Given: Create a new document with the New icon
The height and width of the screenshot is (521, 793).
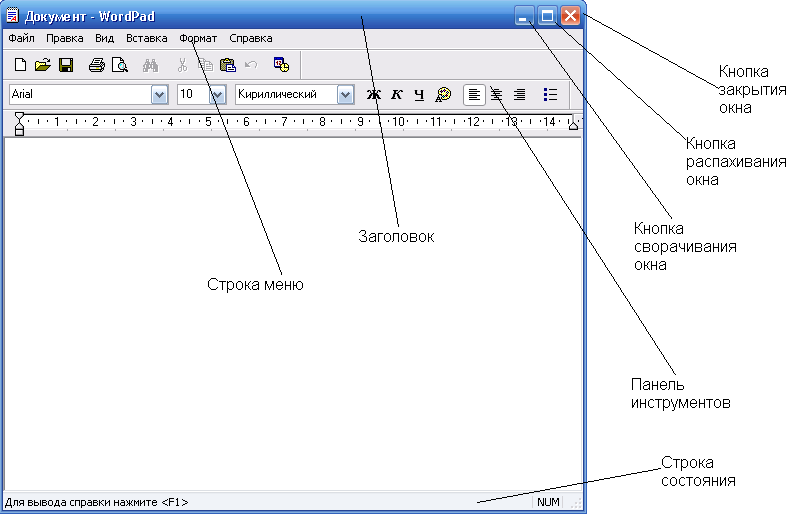Looking at the screenshot, I should point(20,65).
